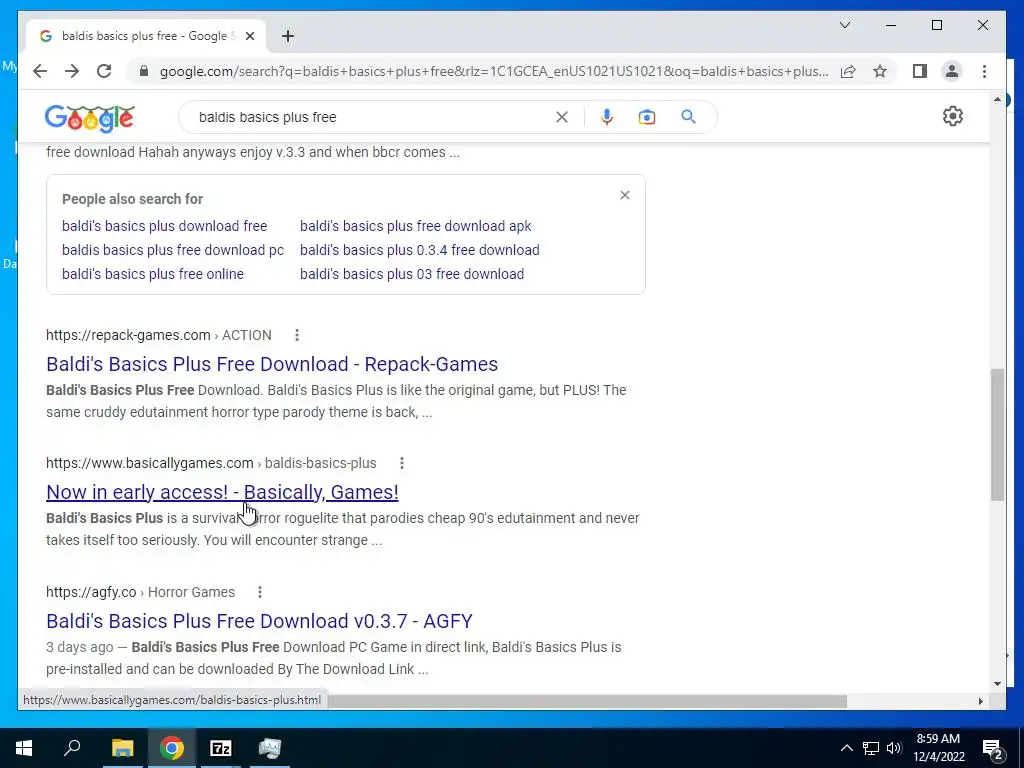Open 7-Zip from the taskbar
The image size is (1024, 768).
221,748
